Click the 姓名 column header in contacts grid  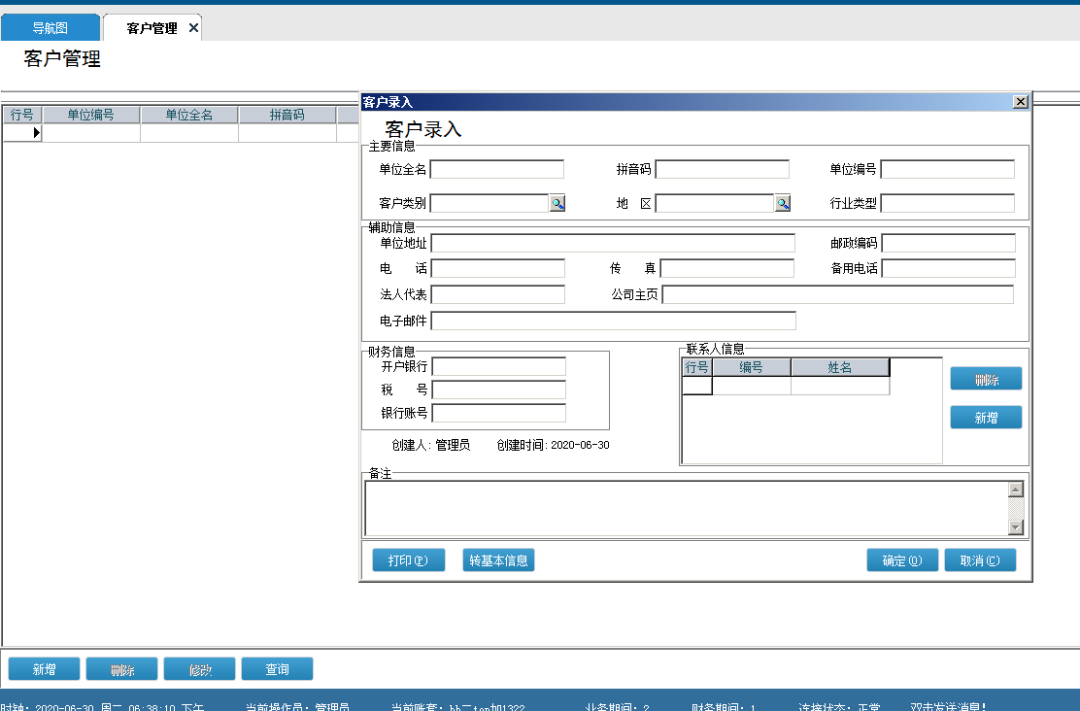point(840,367)
